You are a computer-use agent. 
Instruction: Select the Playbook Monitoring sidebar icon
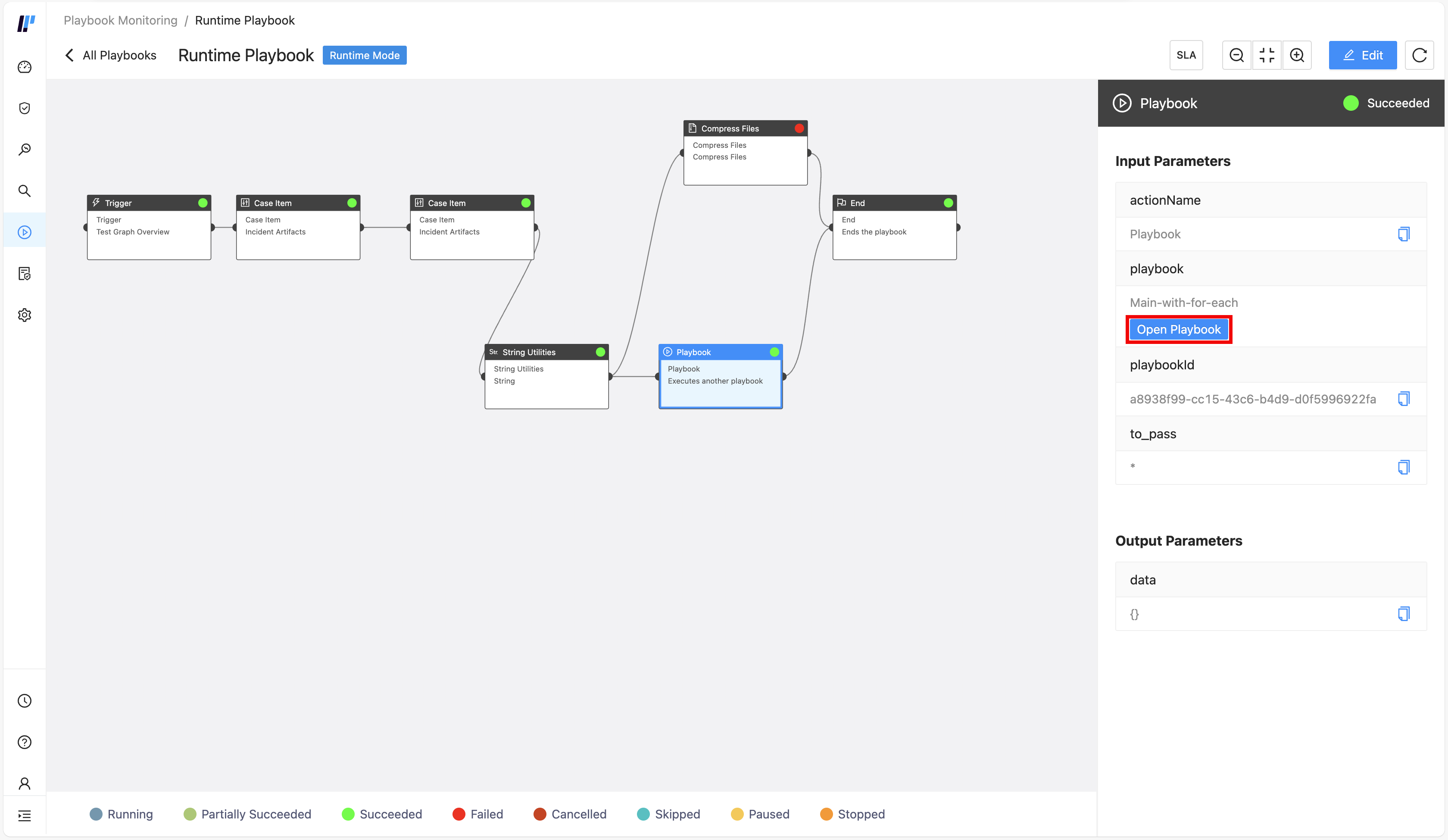pos(24,231)
